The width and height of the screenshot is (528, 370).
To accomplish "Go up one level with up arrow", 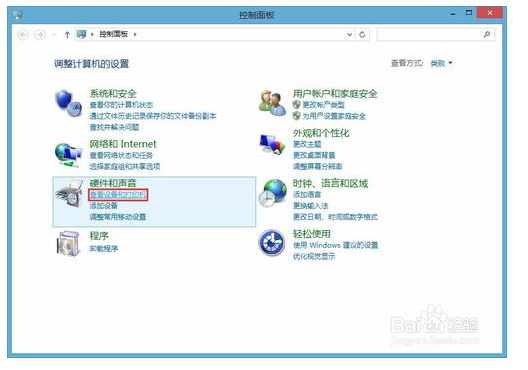I will pos(67,35).
